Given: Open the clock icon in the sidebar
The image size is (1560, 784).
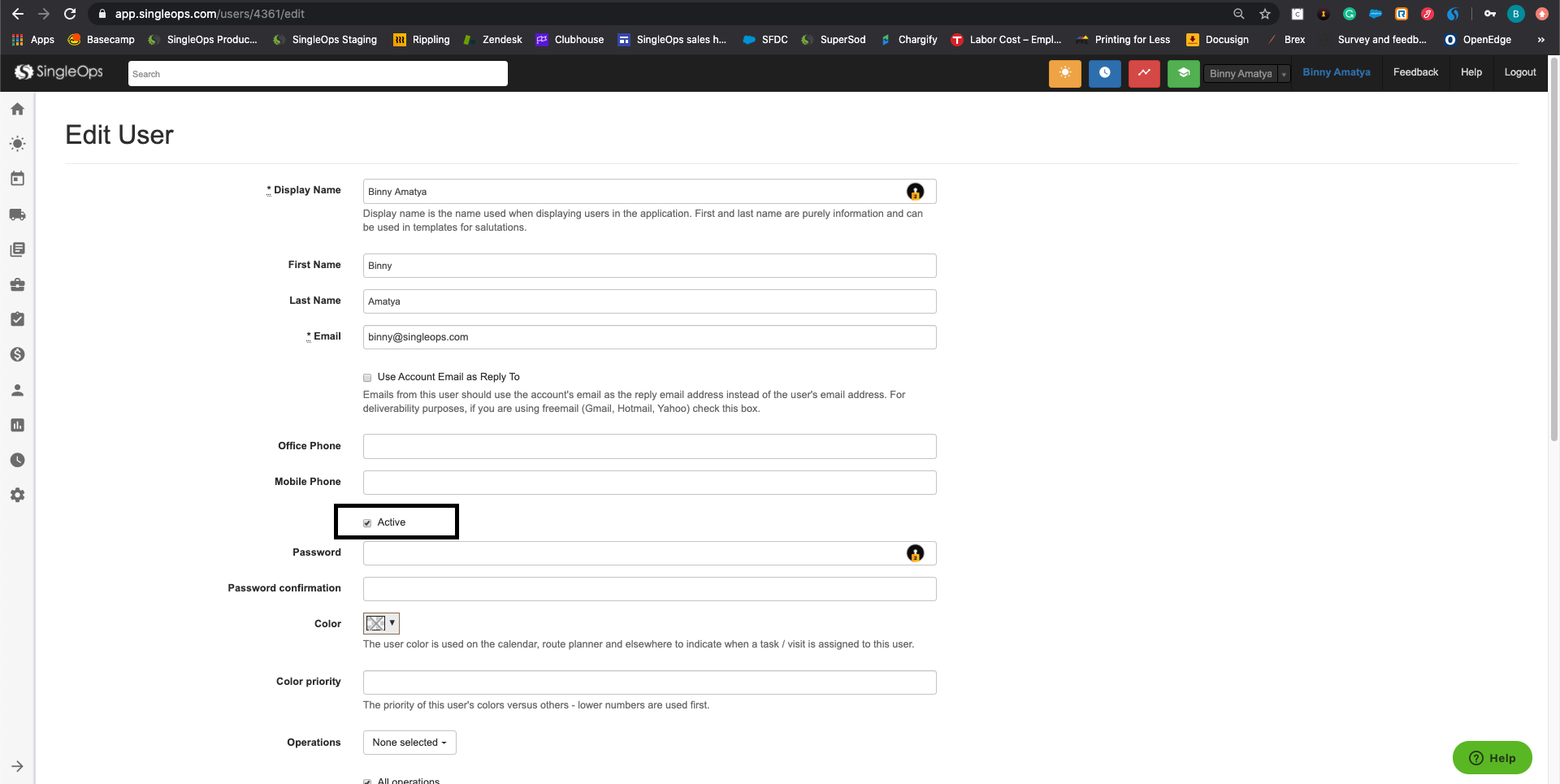Looking at the screenshot, I should [x=17, y=460].
